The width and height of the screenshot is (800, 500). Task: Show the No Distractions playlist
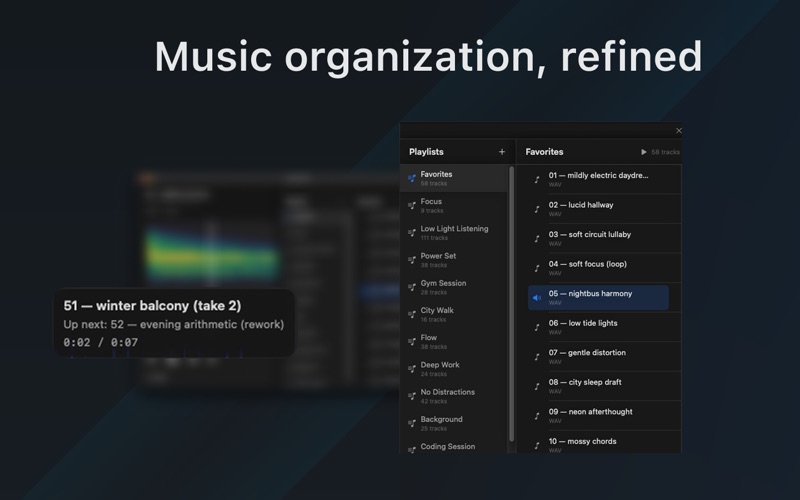click(x=454, y=396)
